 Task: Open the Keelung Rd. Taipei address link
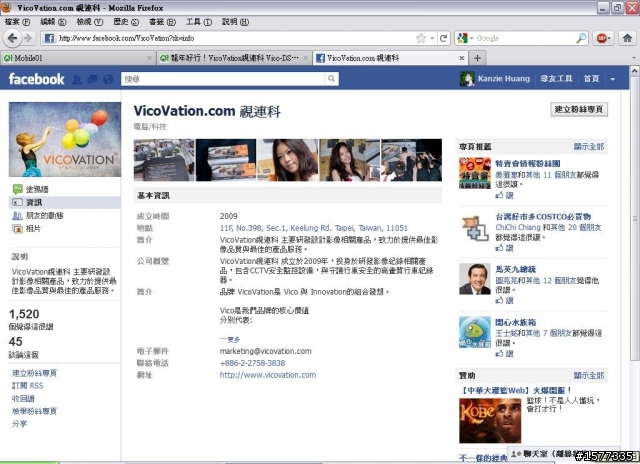(313, 228)
